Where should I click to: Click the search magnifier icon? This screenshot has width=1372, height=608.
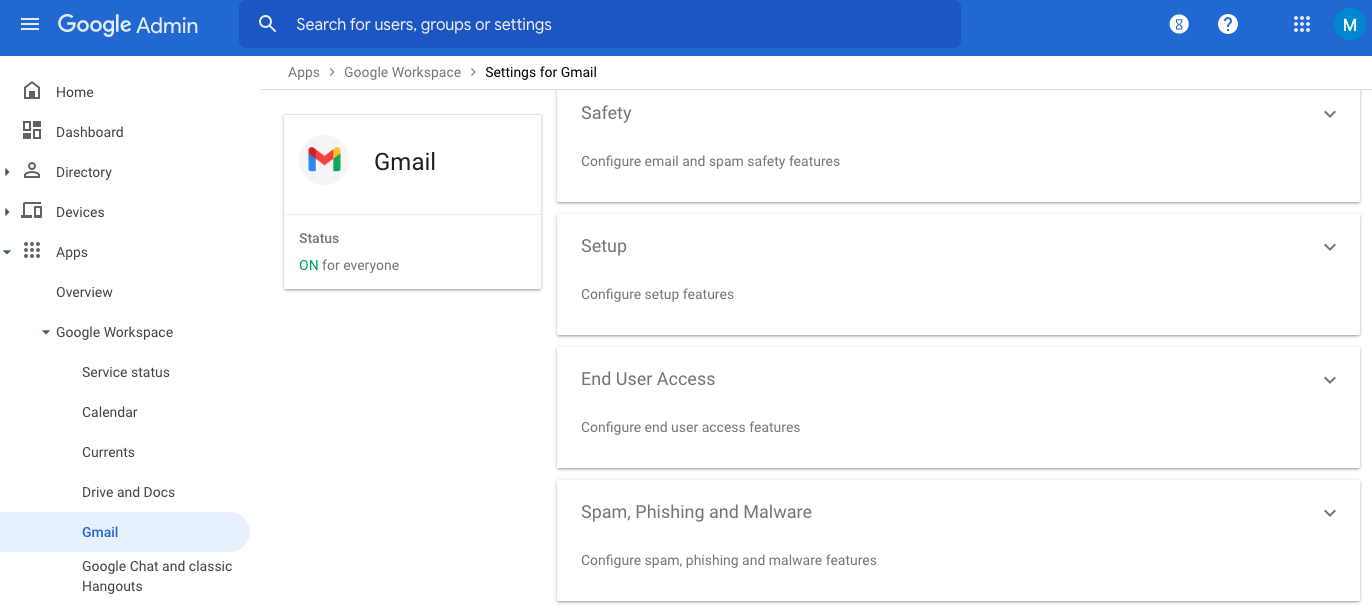click(267, 24)
